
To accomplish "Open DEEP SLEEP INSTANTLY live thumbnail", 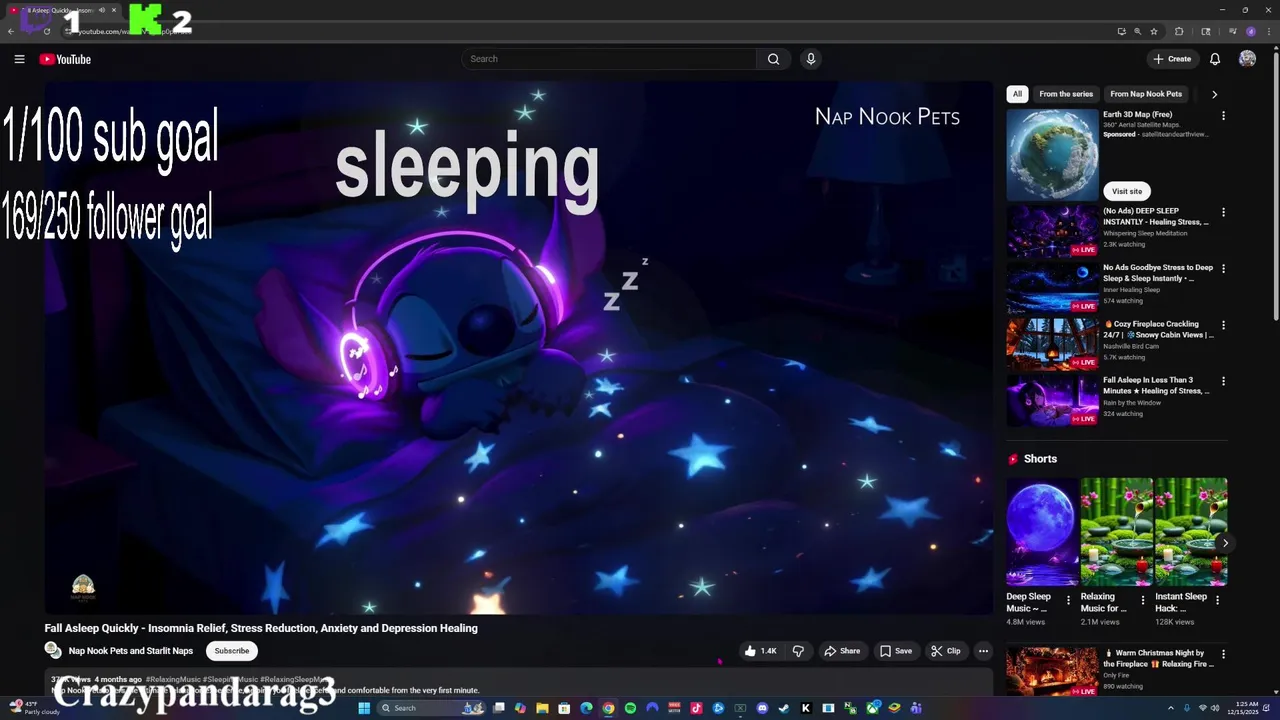I will [x=1052, y=231].
